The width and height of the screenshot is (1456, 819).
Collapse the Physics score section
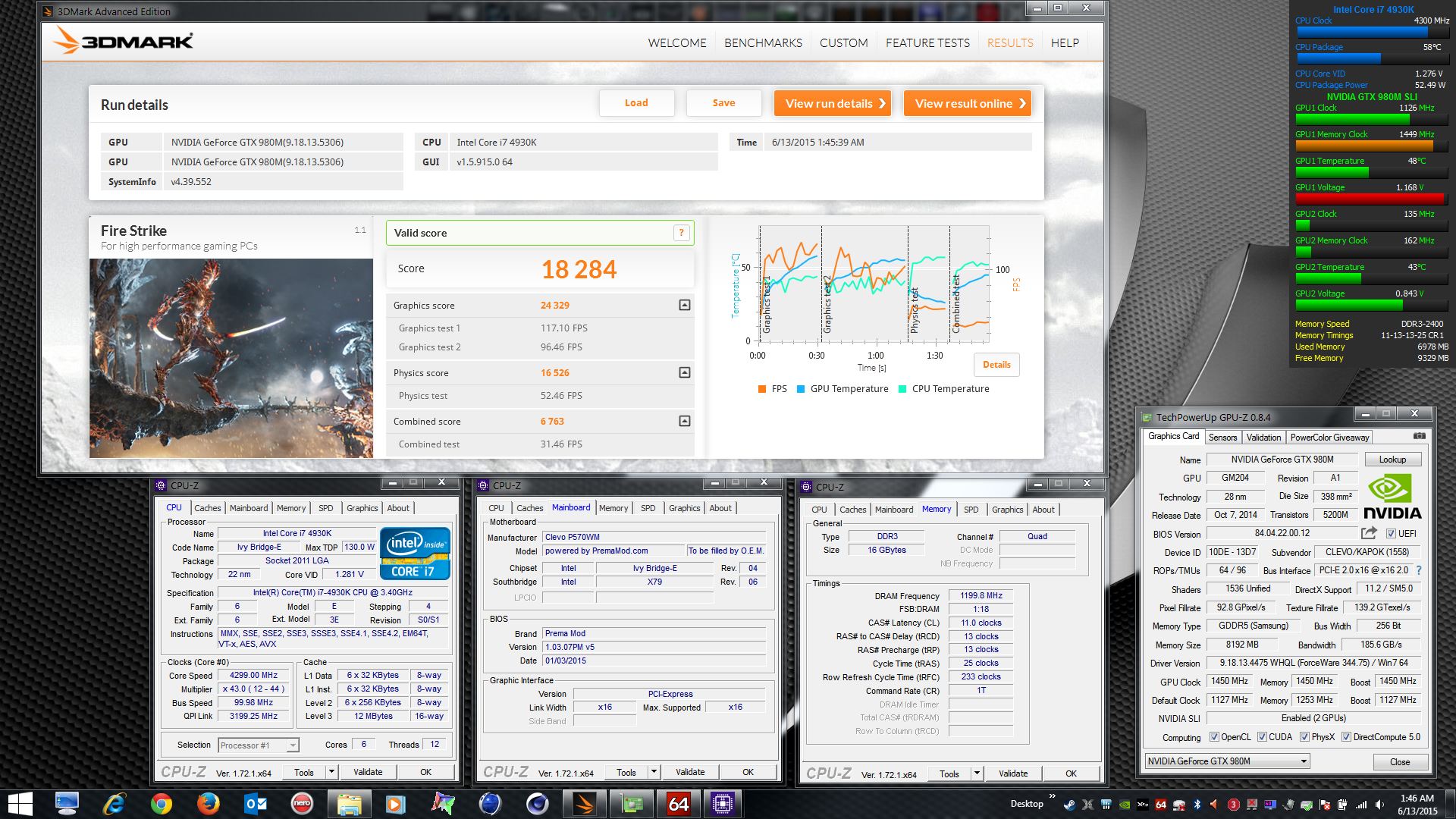(x=684, y=372)
